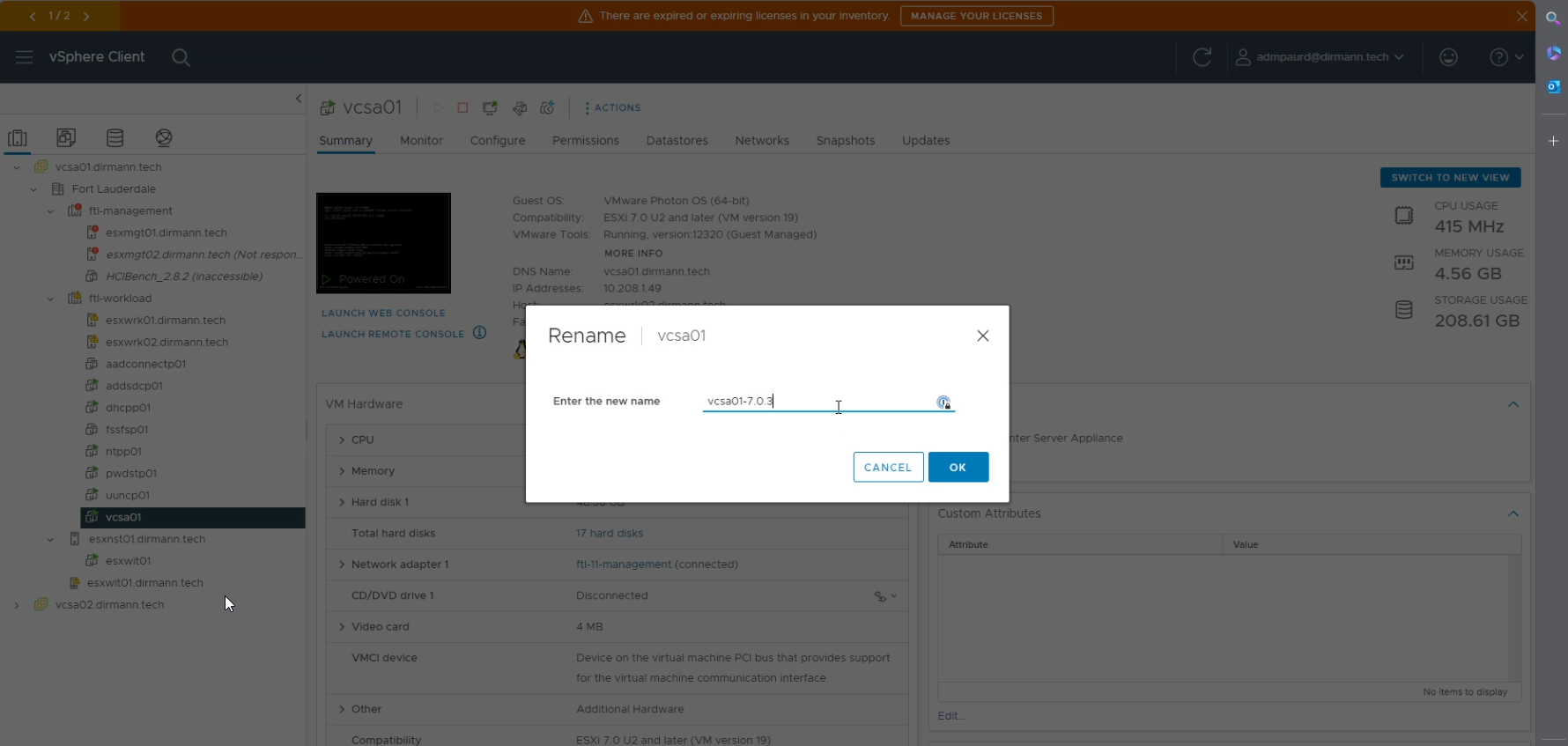Image resolution: width=1568 pixels, height=746 pixels.
Task: Launch console icon for vcsa01
Action: point(490,107)
